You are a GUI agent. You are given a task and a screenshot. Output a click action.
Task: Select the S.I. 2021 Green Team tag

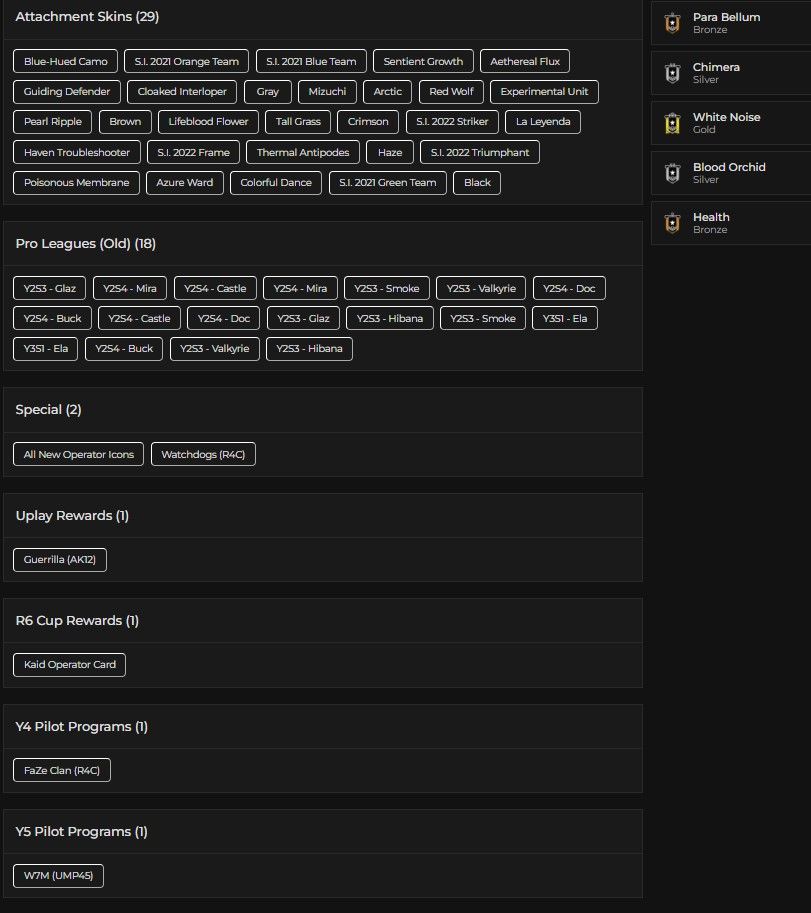[x=388, y=183]
